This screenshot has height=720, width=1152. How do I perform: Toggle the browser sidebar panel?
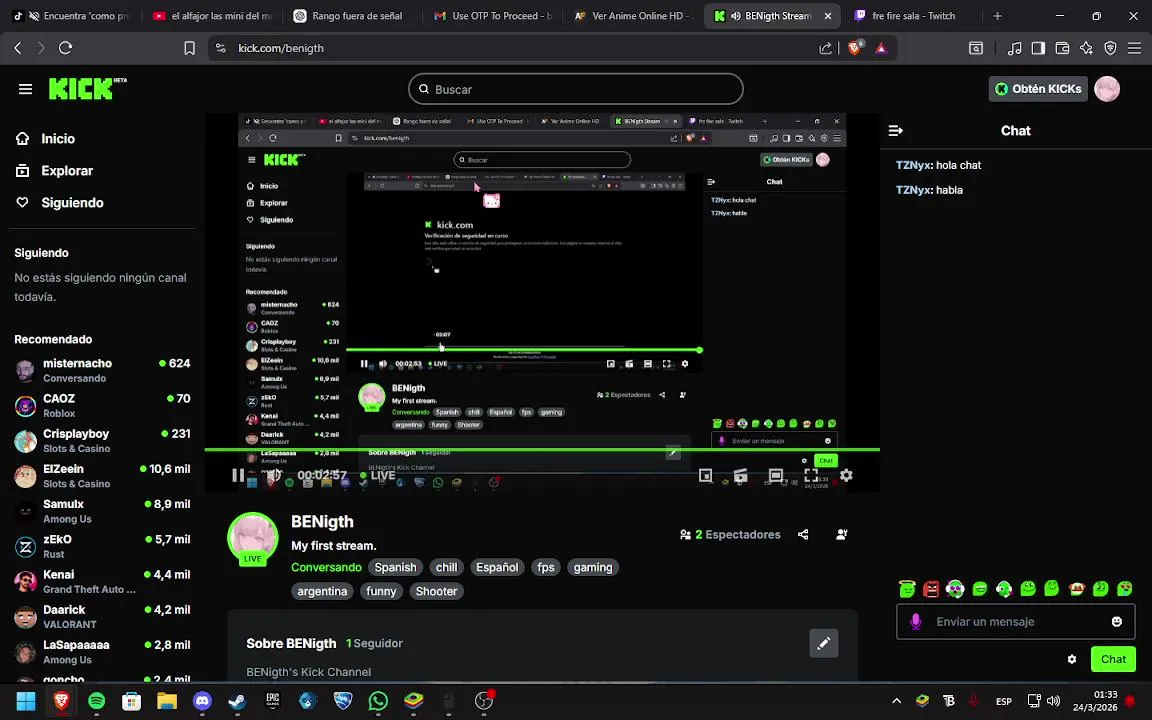click(1038, 48)
